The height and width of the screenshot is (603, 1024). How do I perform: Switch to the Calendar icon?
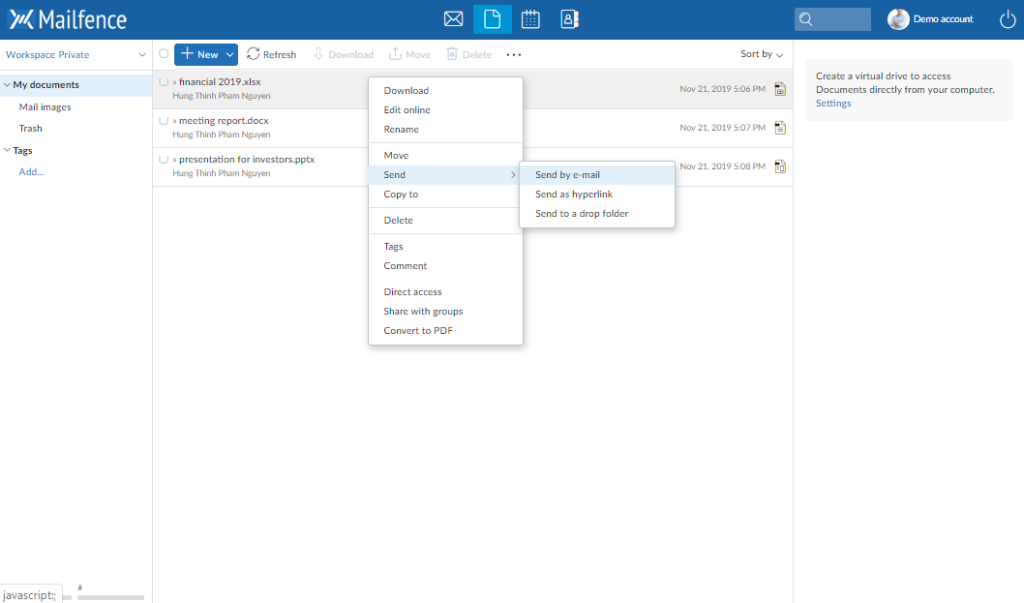pos(530,18)
